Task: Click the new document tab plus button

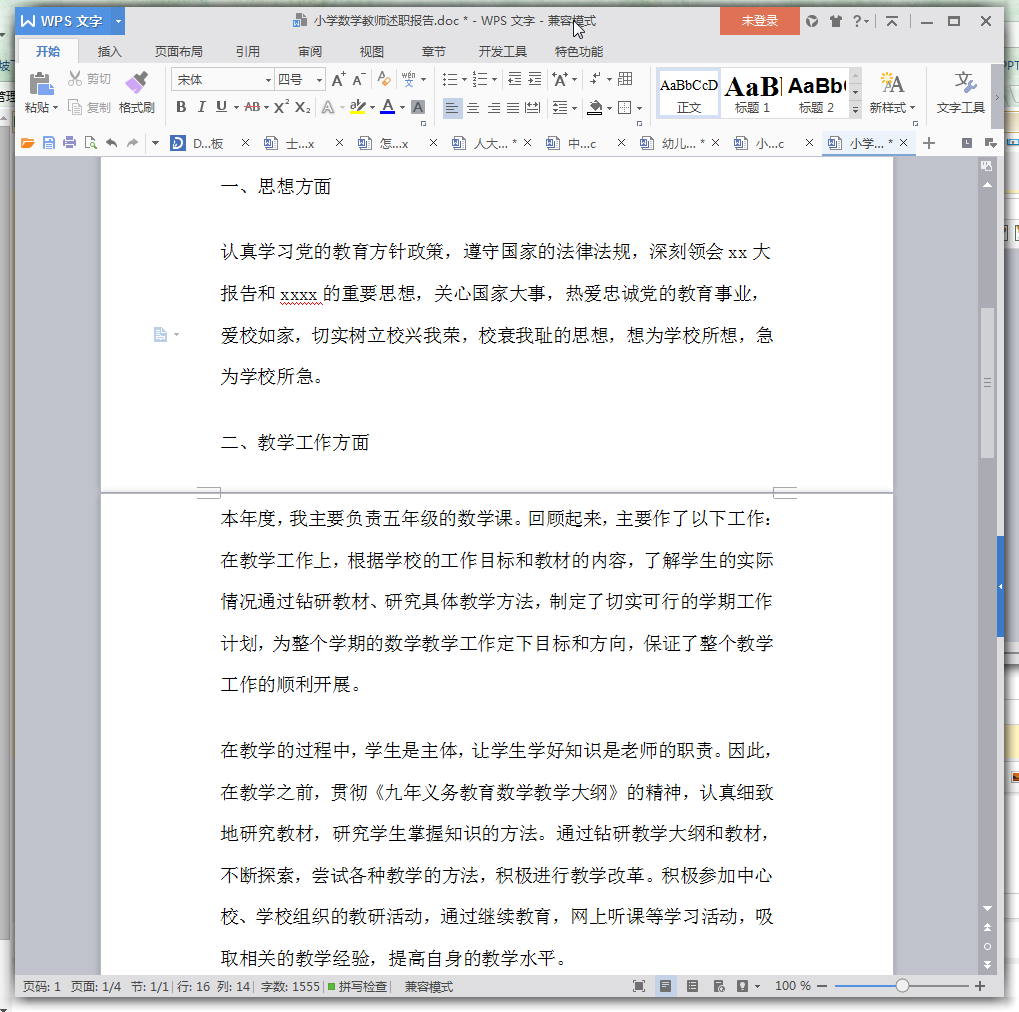Action: pos(929,144)
